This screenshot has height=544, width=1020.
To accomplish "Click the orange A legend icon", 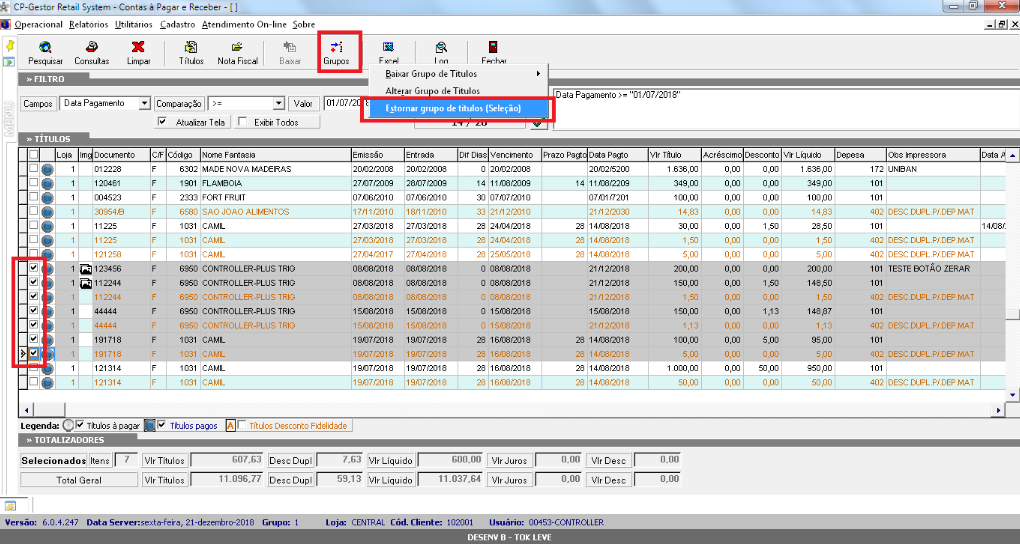I will (x=230, y=426).
